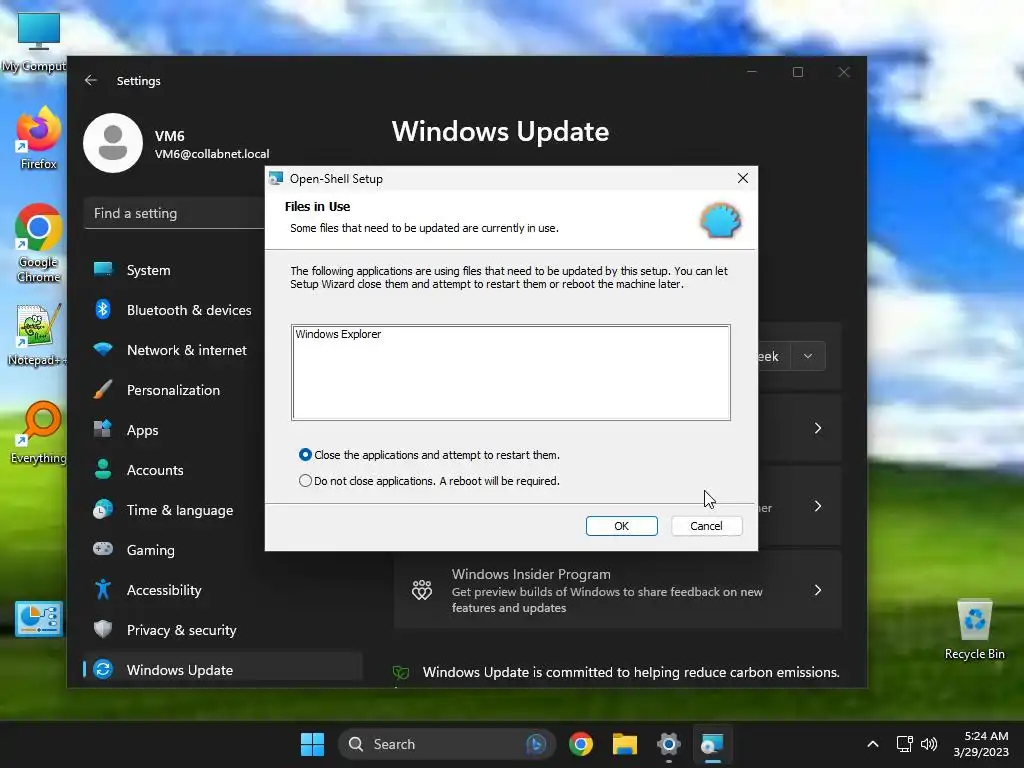1024x768 pixels.
Task: Click the Accounts person icon in sidebar
Action: (x=103, y=469)
